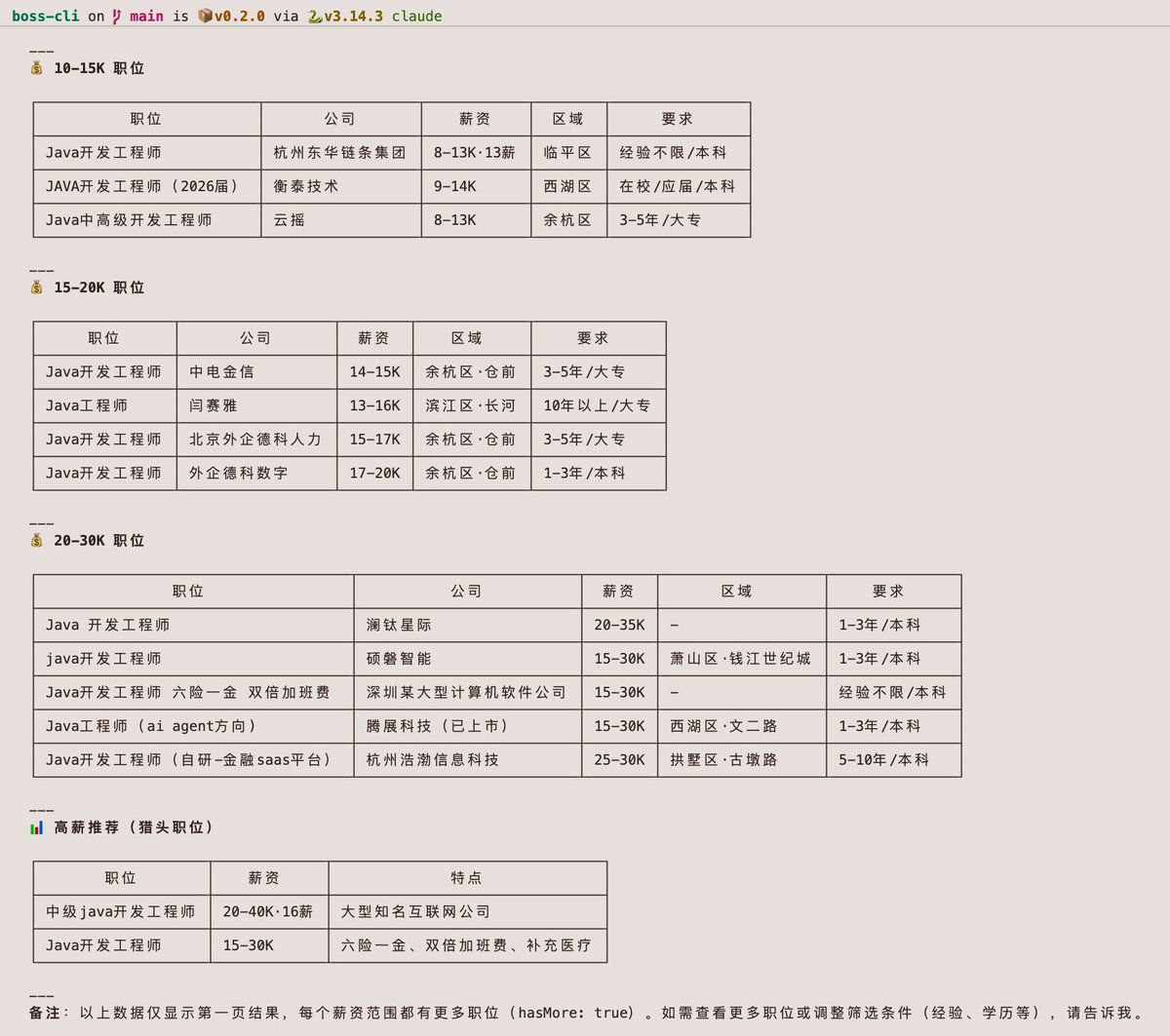Click the 职位 header of the first table
1170x1036 pixels.
[146, 119]
